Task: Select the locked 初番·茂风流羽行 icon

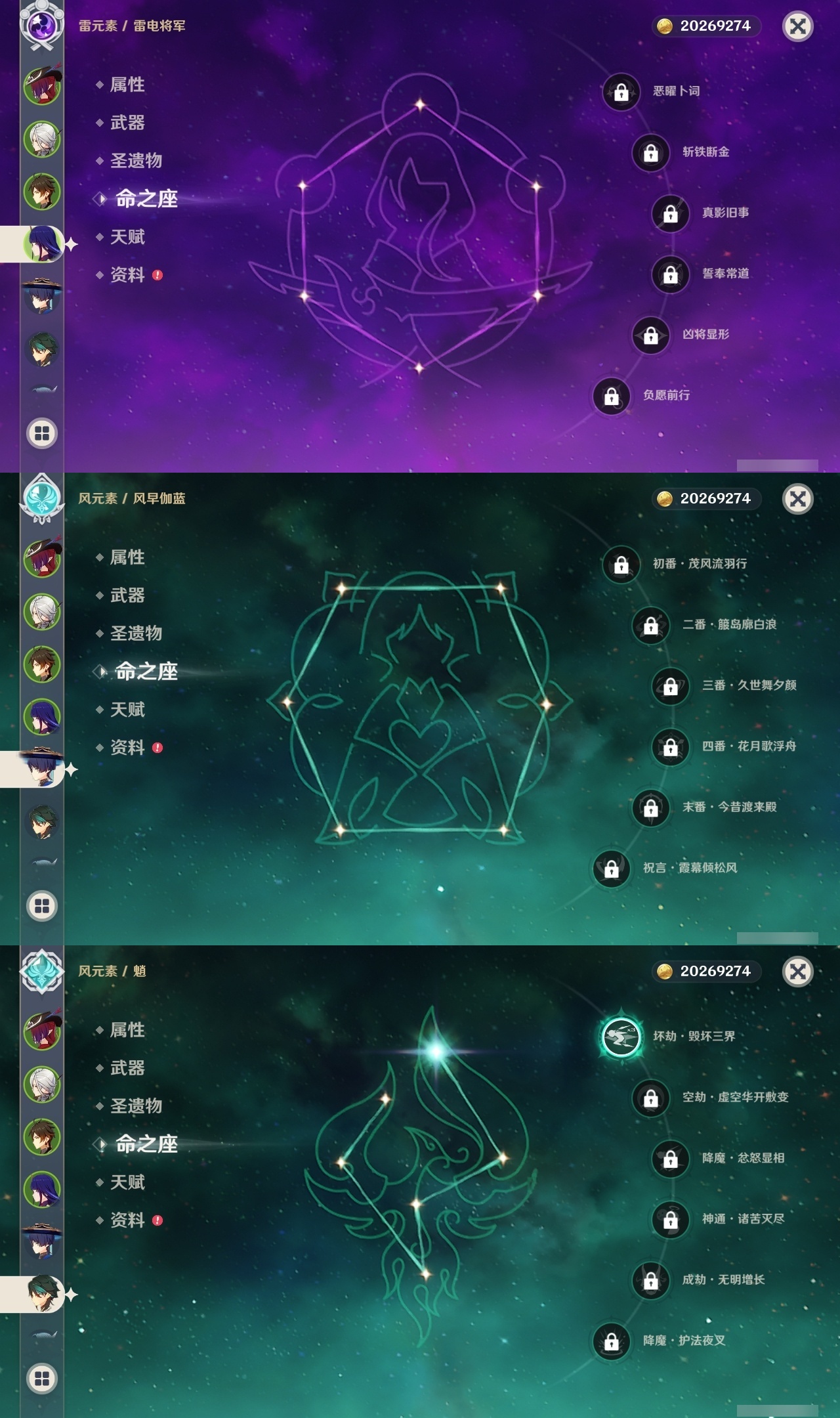Action: (621, 565)
